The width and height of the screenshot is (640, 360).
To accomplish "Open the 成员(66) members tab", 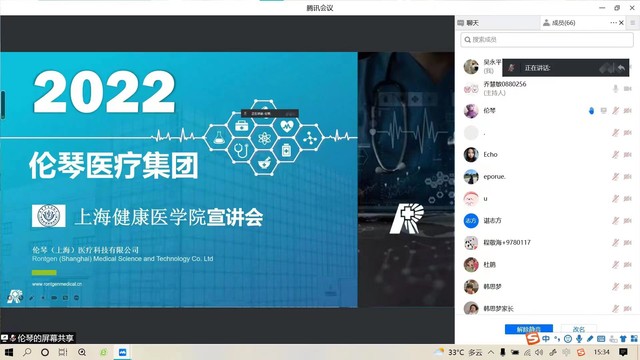I will coord(559,23).
